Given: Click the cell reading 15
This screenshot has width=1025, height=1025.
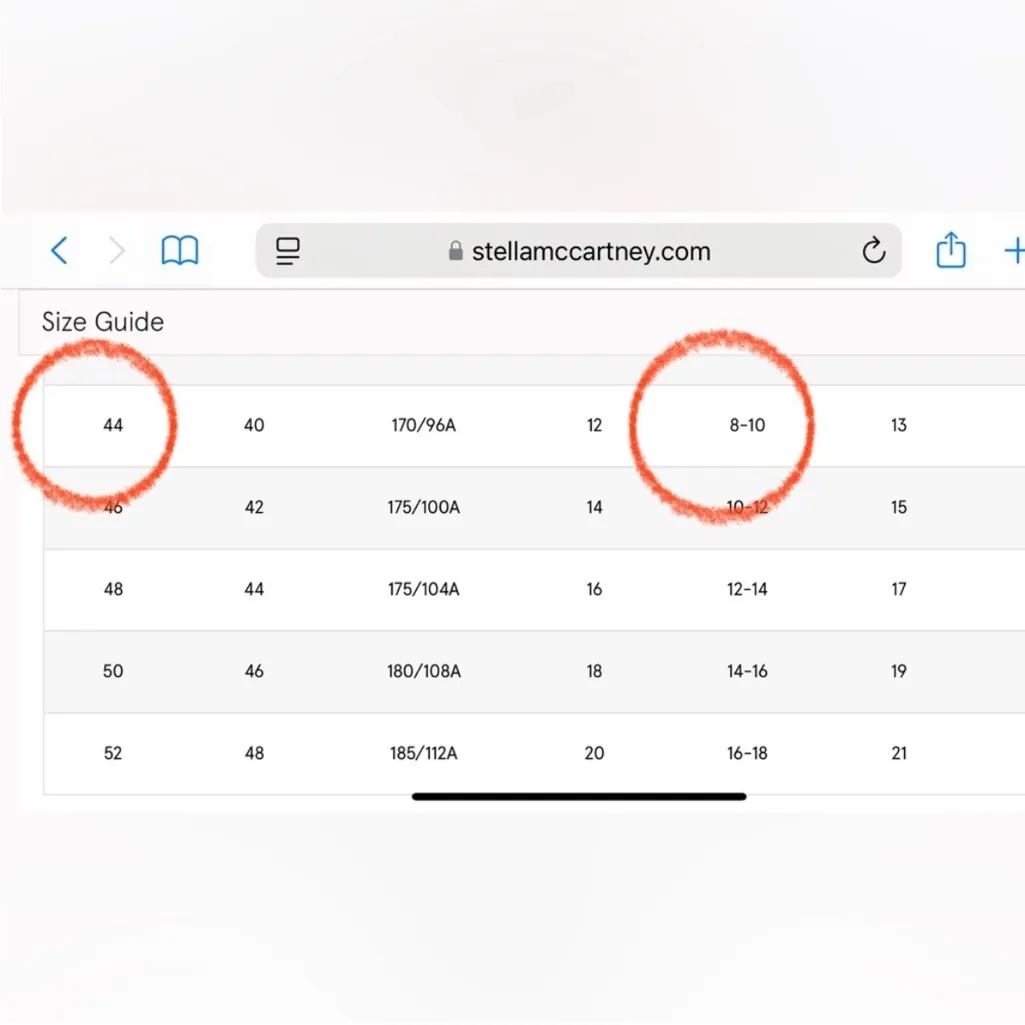Looking at the screenshot, I should [x=899, y=507].
